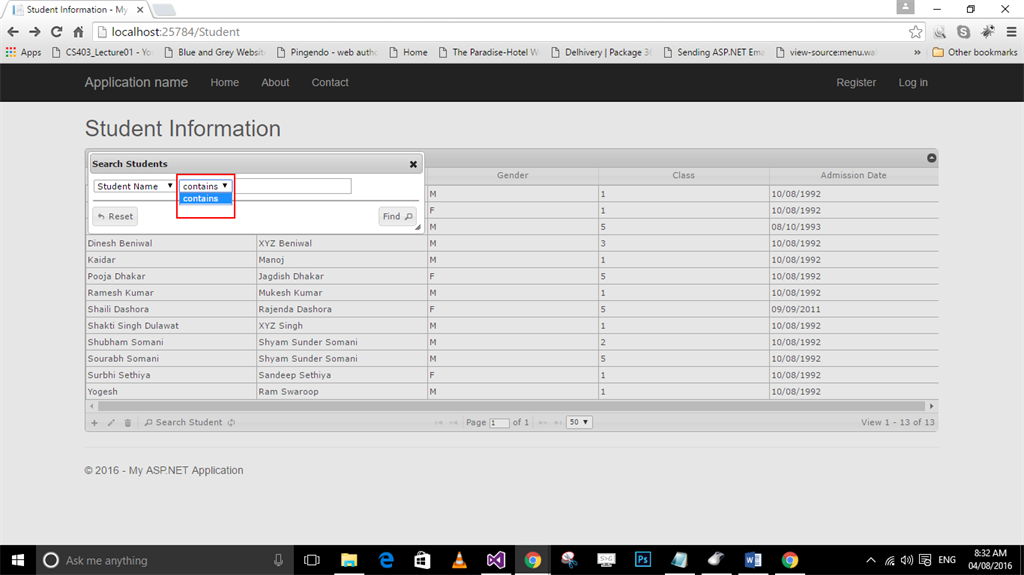1024x575 pixels.
Task: Expand the bookmarks overflow chevron
Action: coord(917,52)
